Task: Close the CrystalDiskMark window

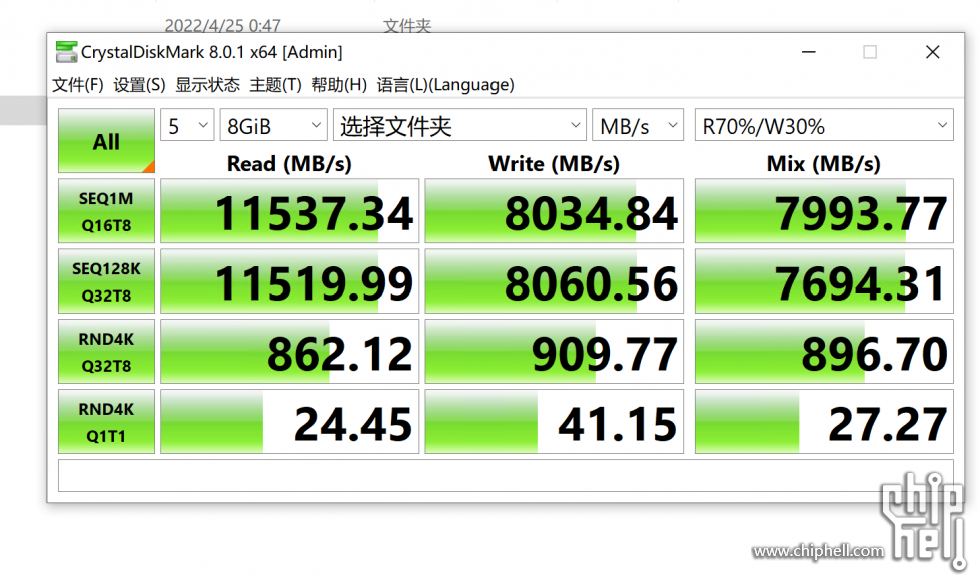Action: coord(932,52)
